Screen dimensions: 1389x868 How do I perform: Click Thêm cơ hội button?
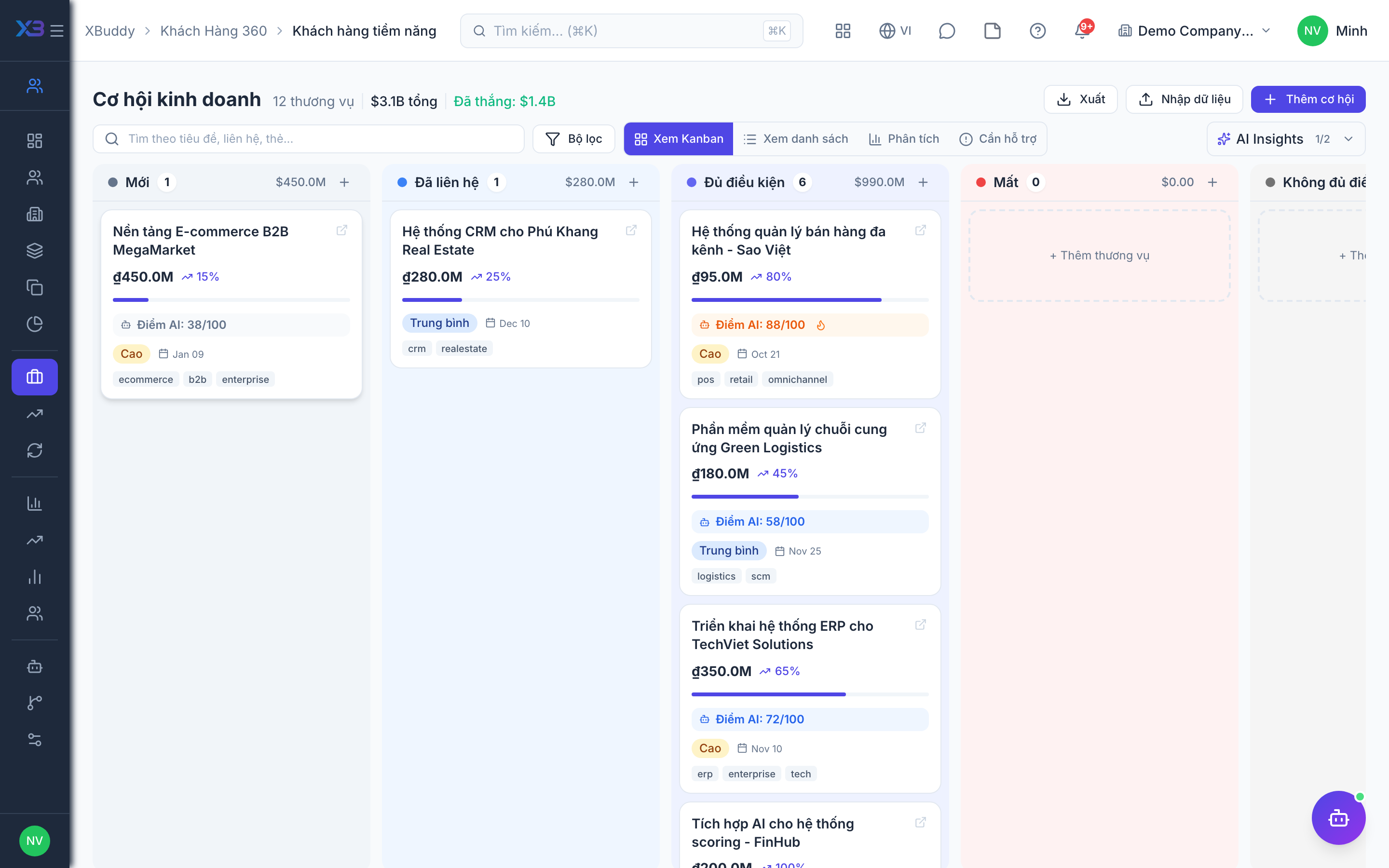1308,99
